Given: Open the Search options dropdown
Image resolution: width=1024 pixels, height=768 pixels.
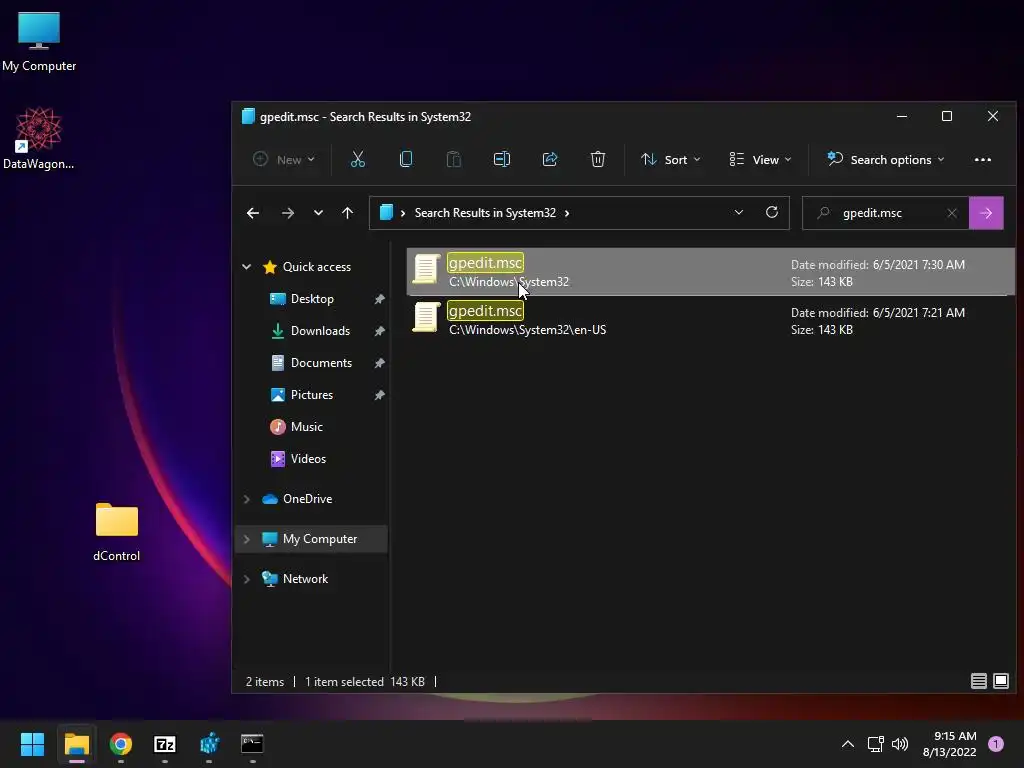Looking at the screenshot, I should point(886,159).
